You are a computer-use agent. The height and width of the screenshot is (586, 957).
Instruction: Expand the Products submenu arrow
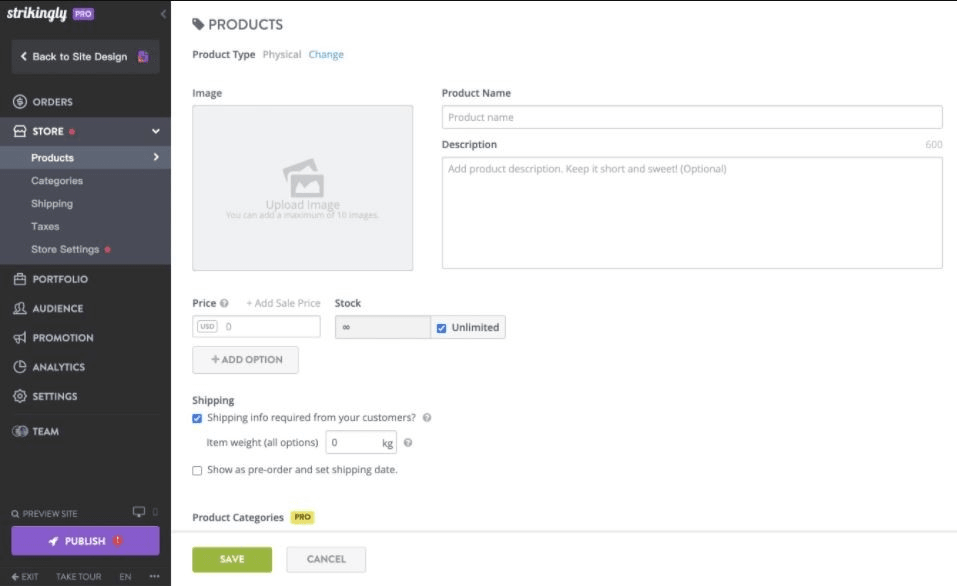[155, 157]
